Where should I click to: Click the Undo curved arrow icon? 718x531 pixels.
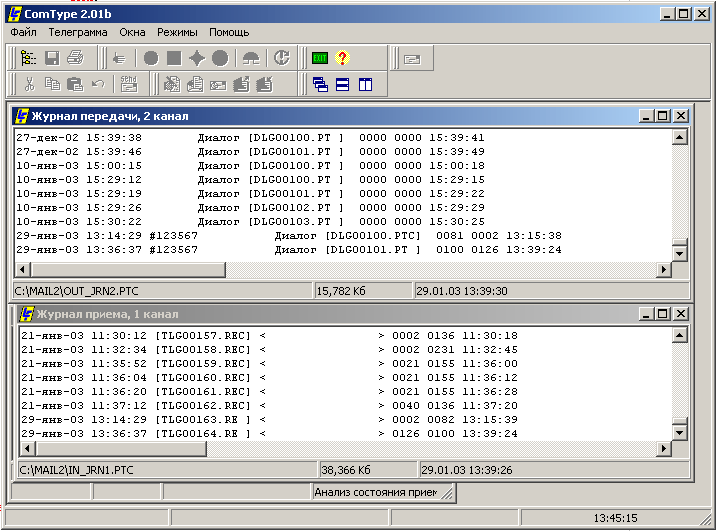click(x=98, y=84)
